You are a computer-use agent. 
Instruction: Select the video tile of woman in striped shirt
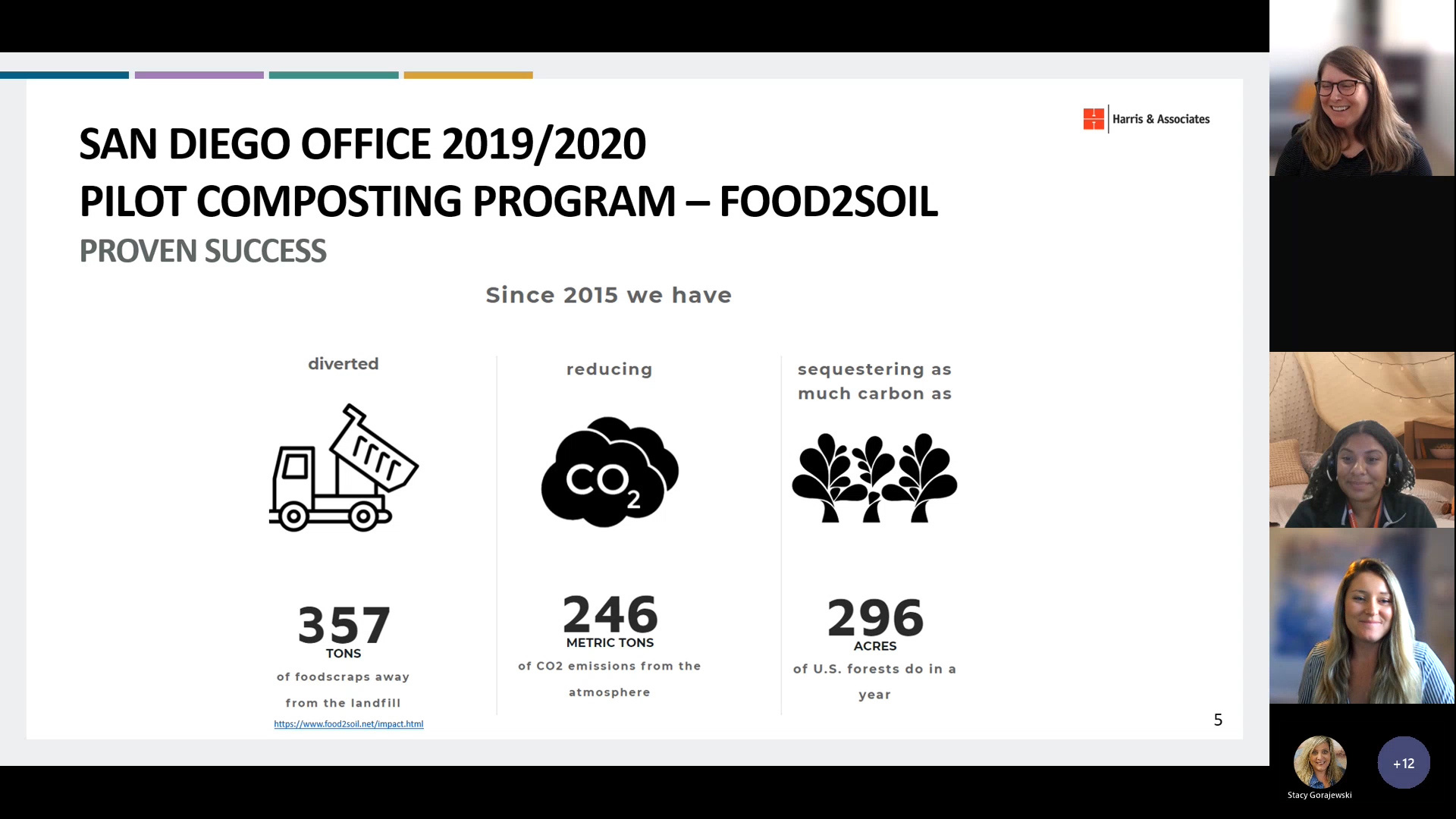pos(1362,616)
